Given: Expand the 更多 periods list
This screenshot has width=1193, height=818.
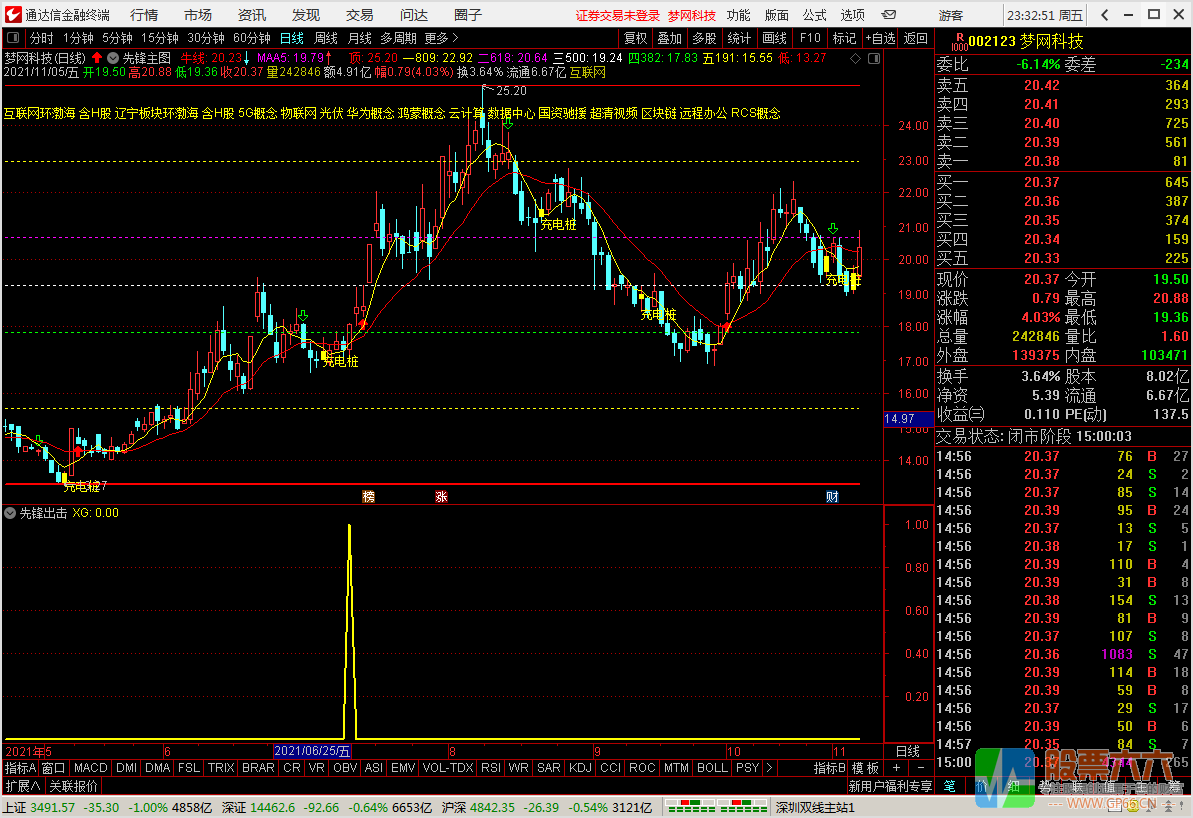Looking at the screenshot, I should (x=441, y=38).
